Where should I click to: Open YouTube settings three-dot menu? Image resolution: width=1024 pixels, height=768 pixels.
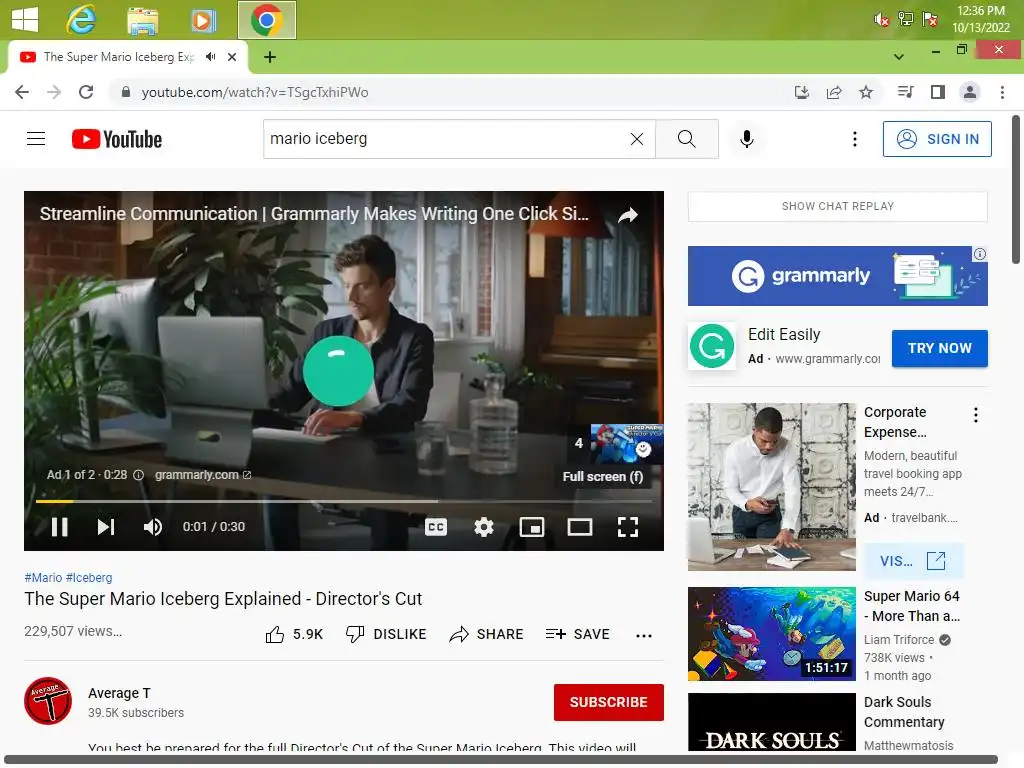tap(854, 138)
